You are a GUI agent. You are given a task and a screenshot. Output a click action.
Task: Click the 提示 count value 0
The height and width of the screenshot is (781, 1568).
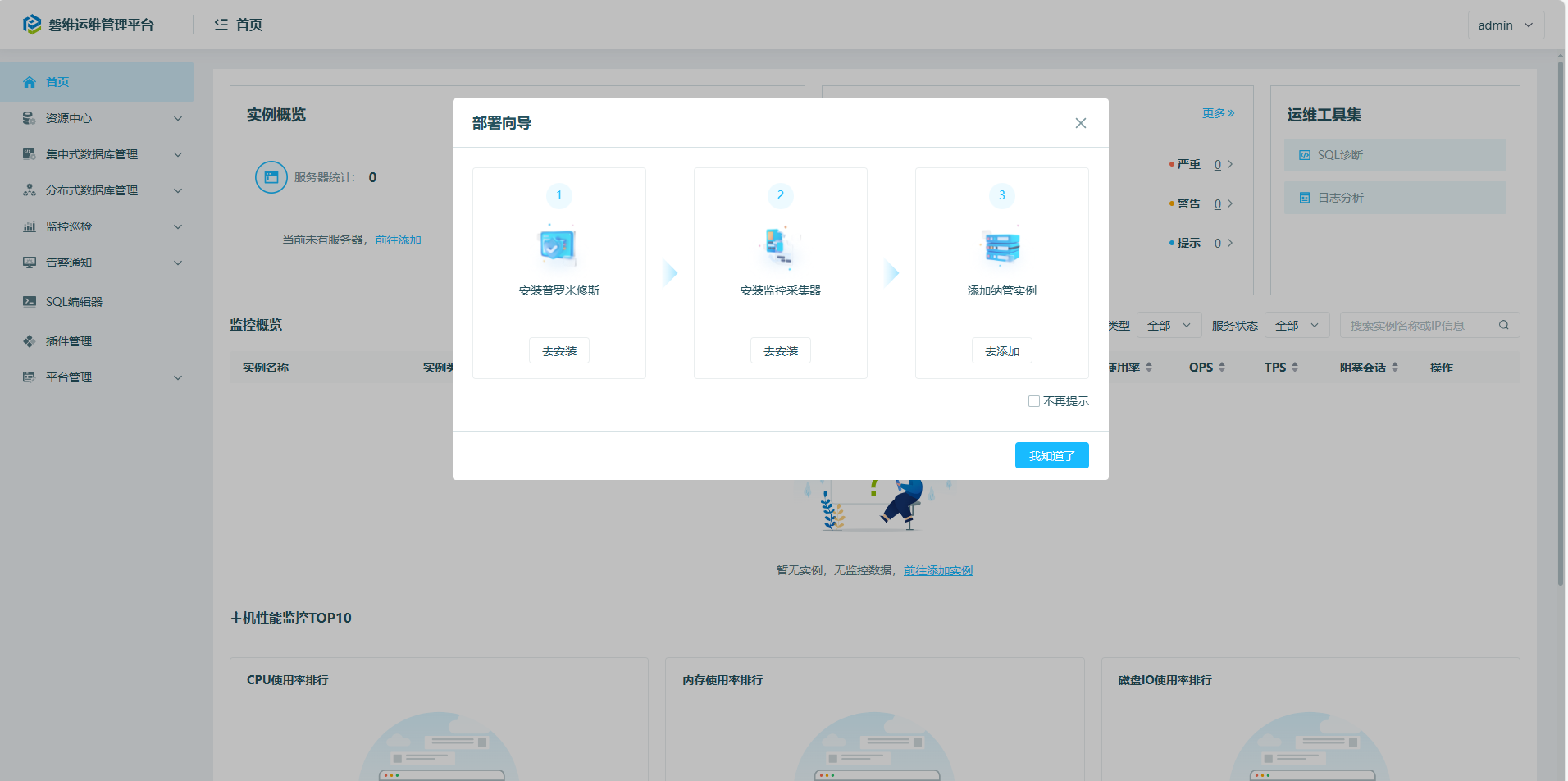(x=1218, y=243)
